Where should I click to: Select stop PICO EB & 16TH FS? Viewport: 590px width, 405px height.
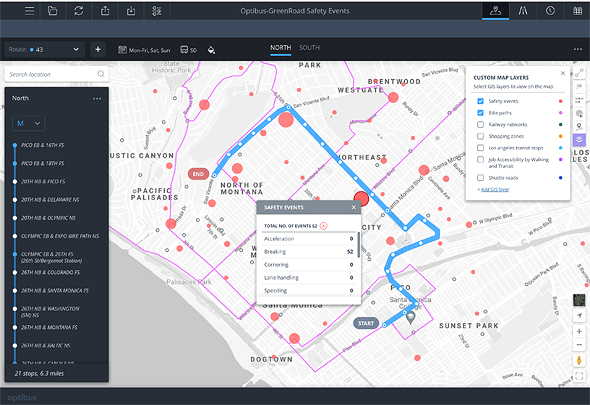[43, 145]
